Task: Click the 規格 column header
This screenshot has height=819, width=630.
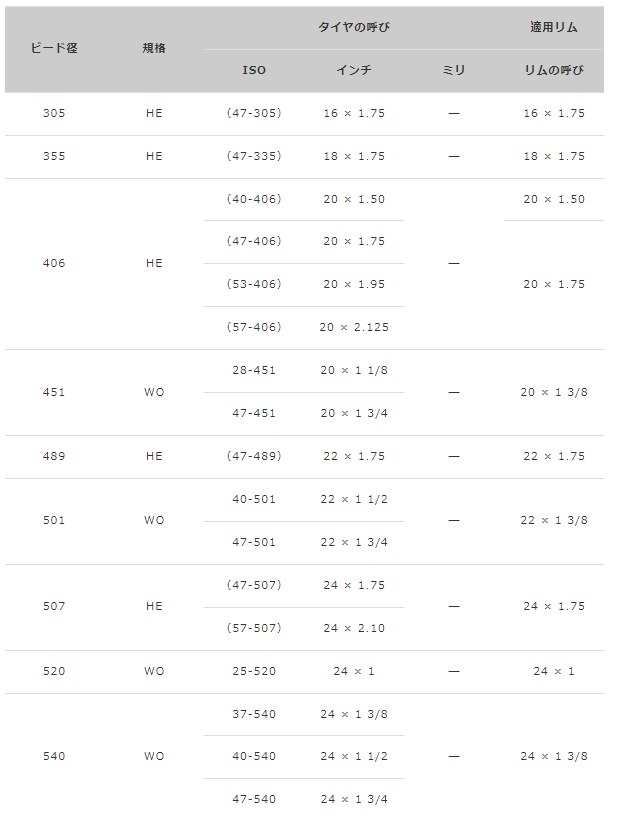Action: pos(153,48)
